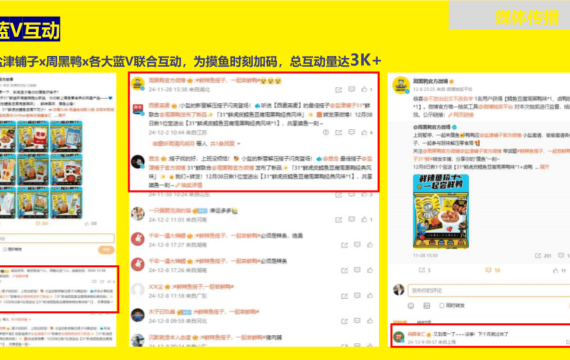Screen dimensions: 570x360
Task: Open the 抽奖详情 link
Action: (189, 185)
